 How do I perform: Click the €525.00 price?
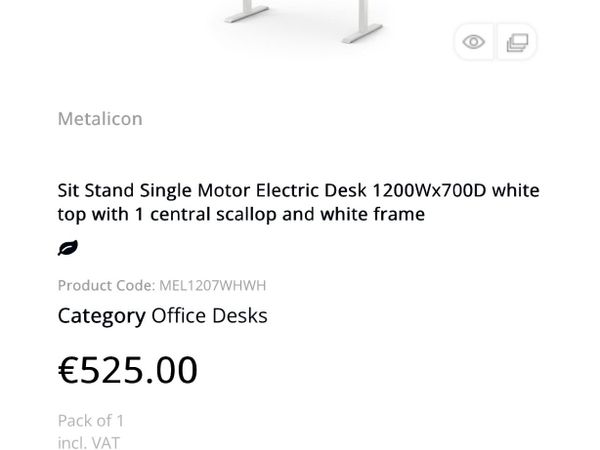pyautogui.click(x=128, y=370)
